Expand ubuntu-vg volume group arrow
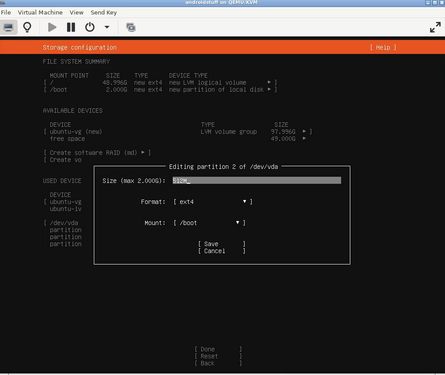Viewport: 445px width, 375px height. [304, 131]
